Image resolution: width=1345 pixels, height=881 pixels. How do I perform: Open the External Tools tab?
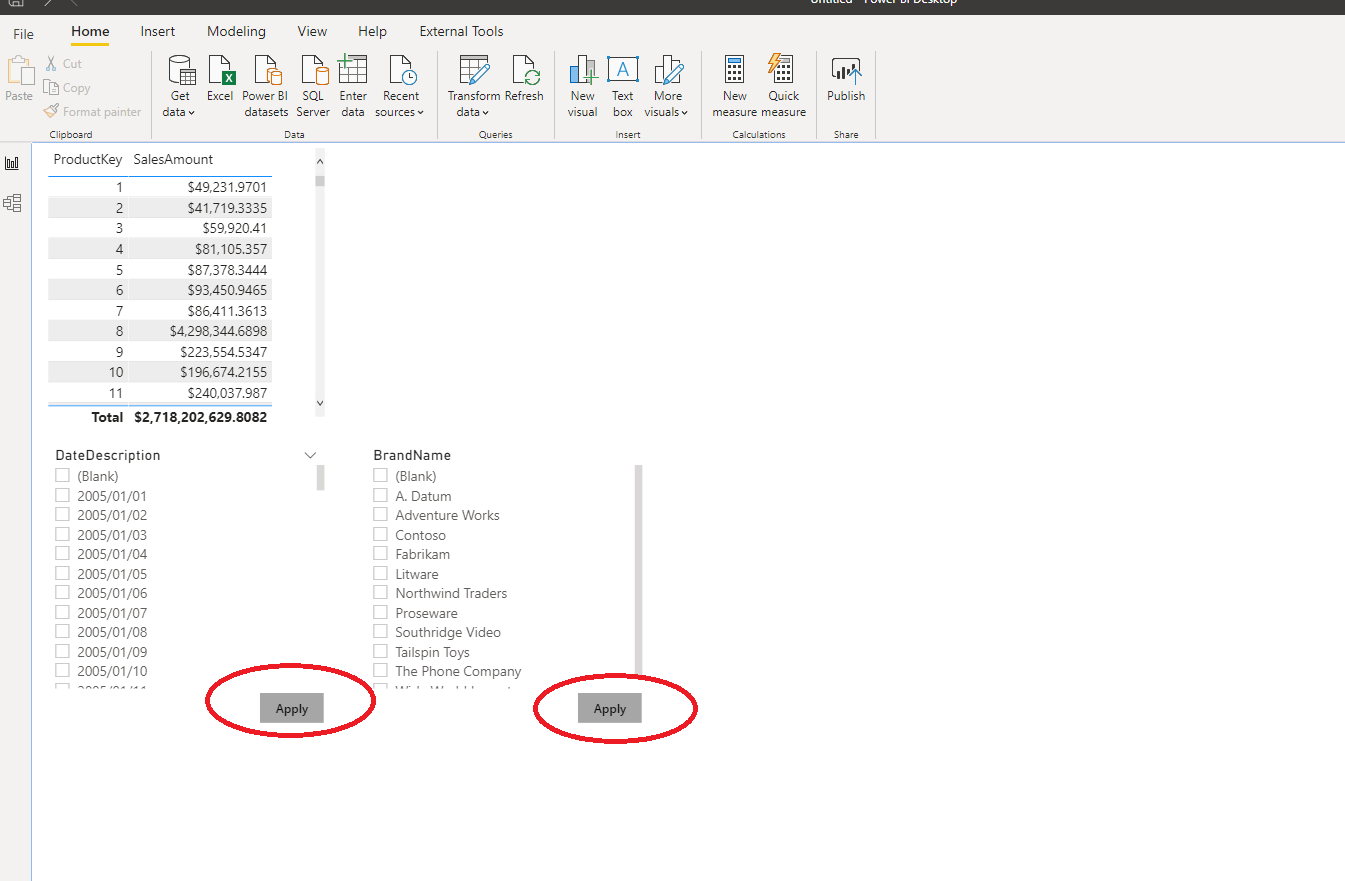461,31
